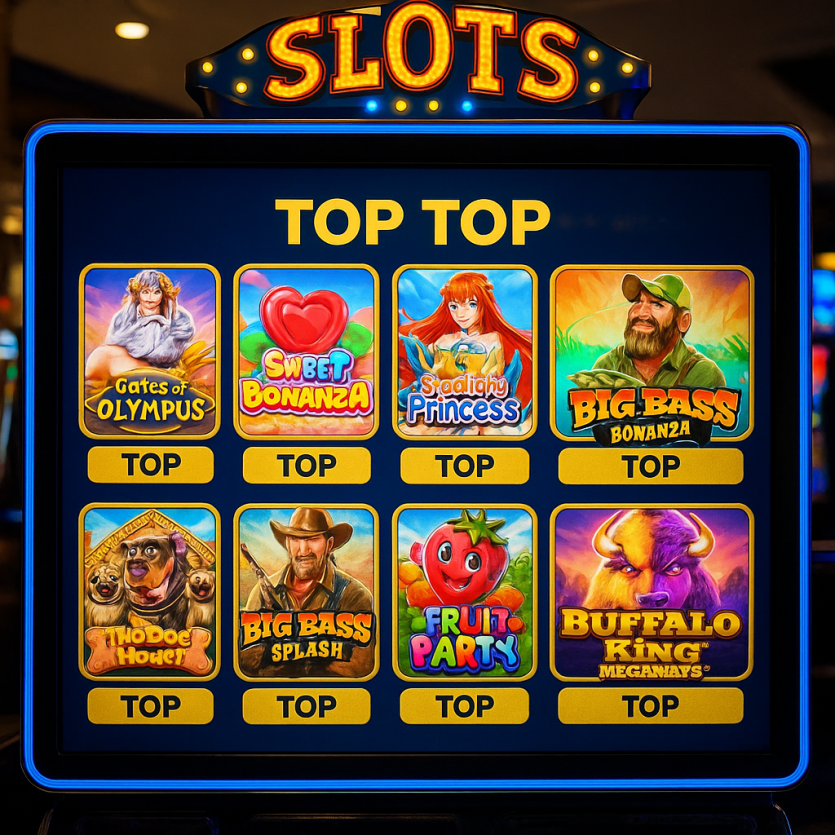Click the red heart on Sweet Bonanza
This screenshot has width=835, height=835.
pyautogui.click(x=304, y=318)
